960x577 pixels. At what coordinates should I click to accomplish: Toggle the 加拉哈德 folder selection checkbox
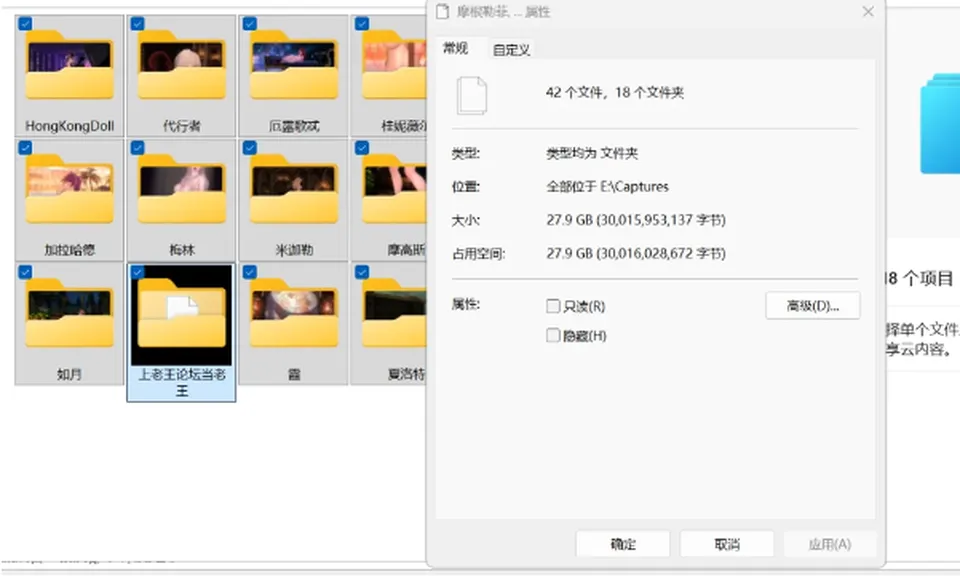[x=25, y=148]
